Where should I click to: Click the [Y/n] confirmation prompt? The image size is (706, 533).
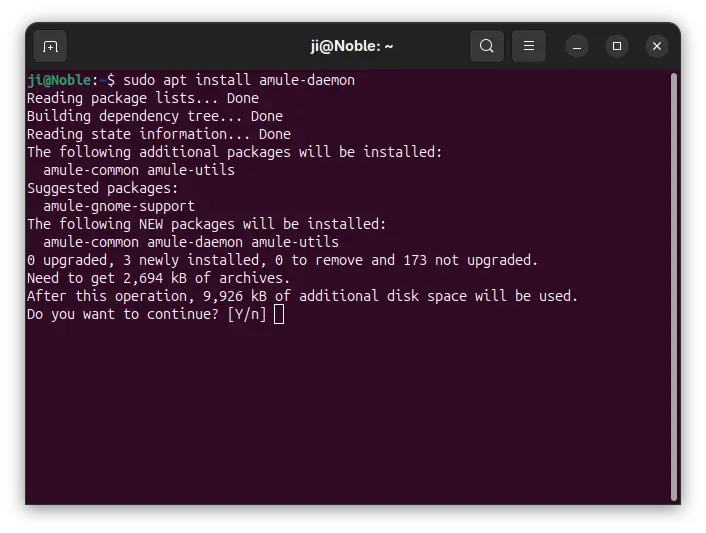247,314
